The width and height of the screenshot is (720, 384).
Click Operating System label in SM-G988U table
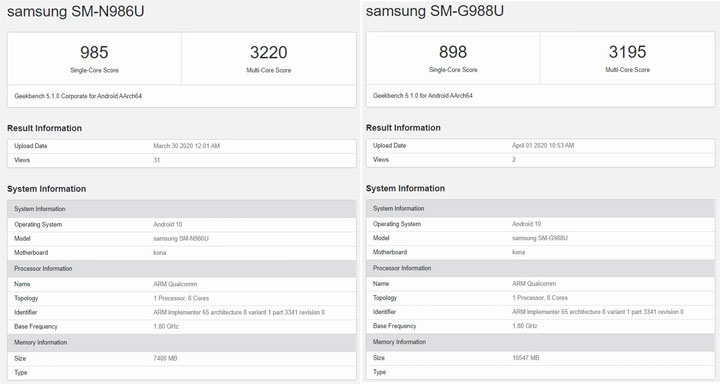pyautogui.click(x=397, y=224)
